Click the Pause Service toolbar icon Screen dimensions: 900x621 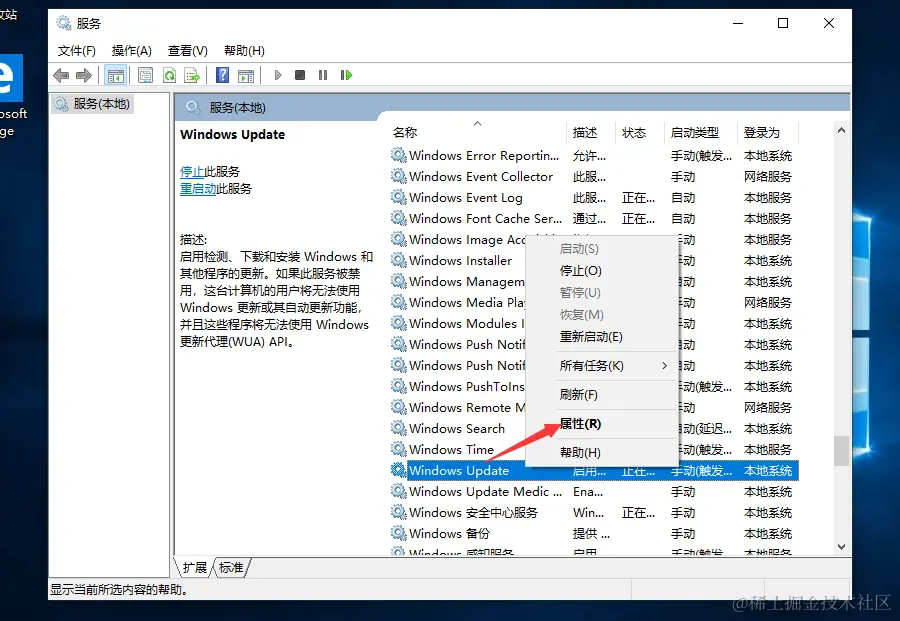point(323,75)
